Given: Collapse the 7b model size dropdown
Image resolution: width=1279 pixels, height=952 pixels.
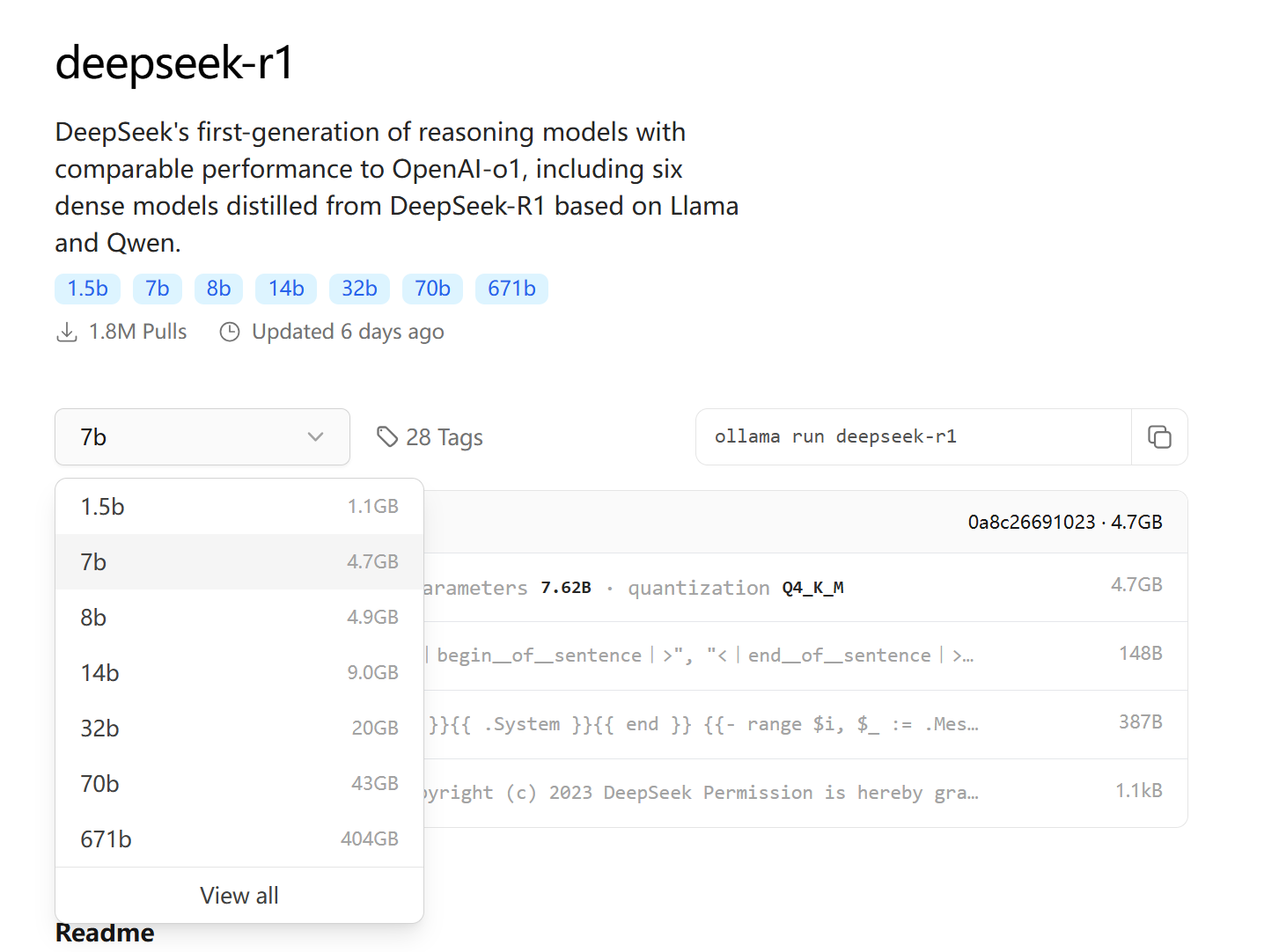Looking at the screenshot, I should tap(202, 436).
